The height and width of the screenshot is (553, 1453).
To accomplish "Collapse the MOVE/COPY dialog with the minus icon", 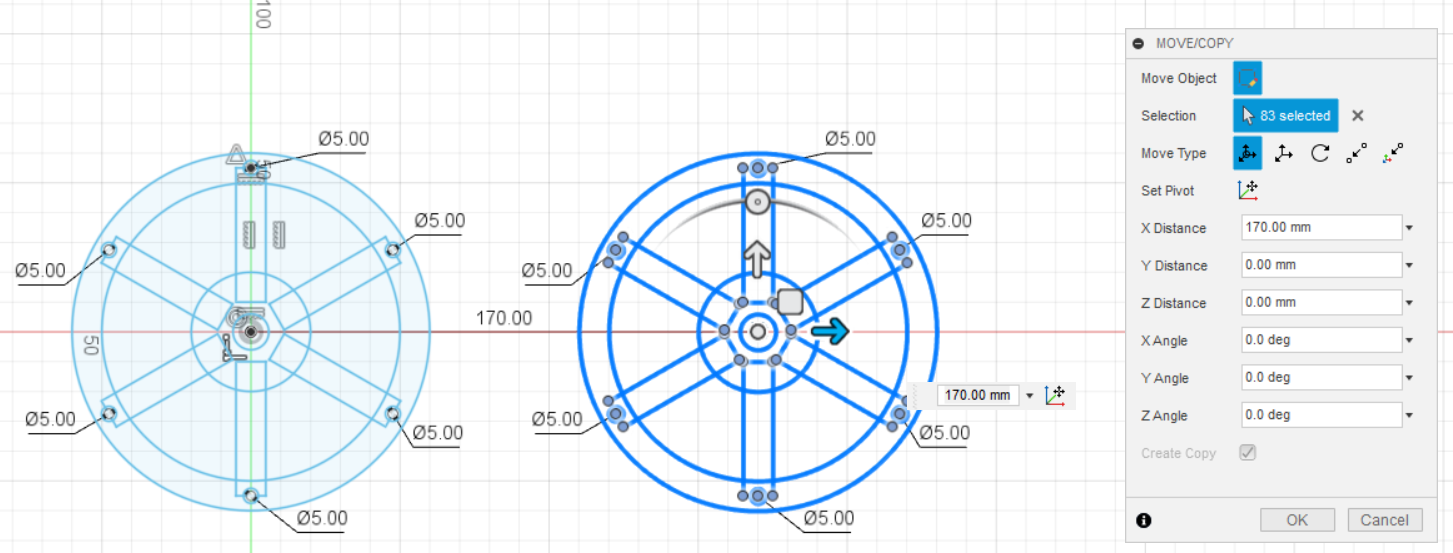I will [x=1138, y=43].
